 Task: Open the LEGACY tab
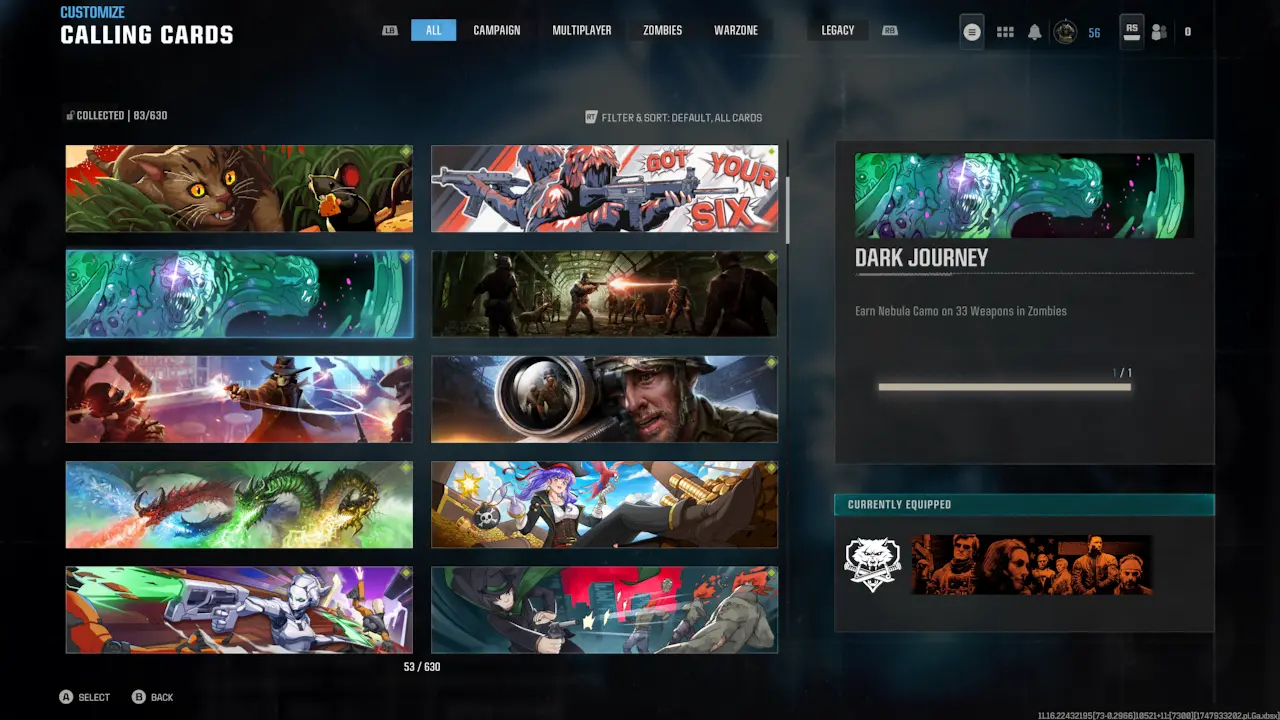pyautogui.click(x=838, y=31)
